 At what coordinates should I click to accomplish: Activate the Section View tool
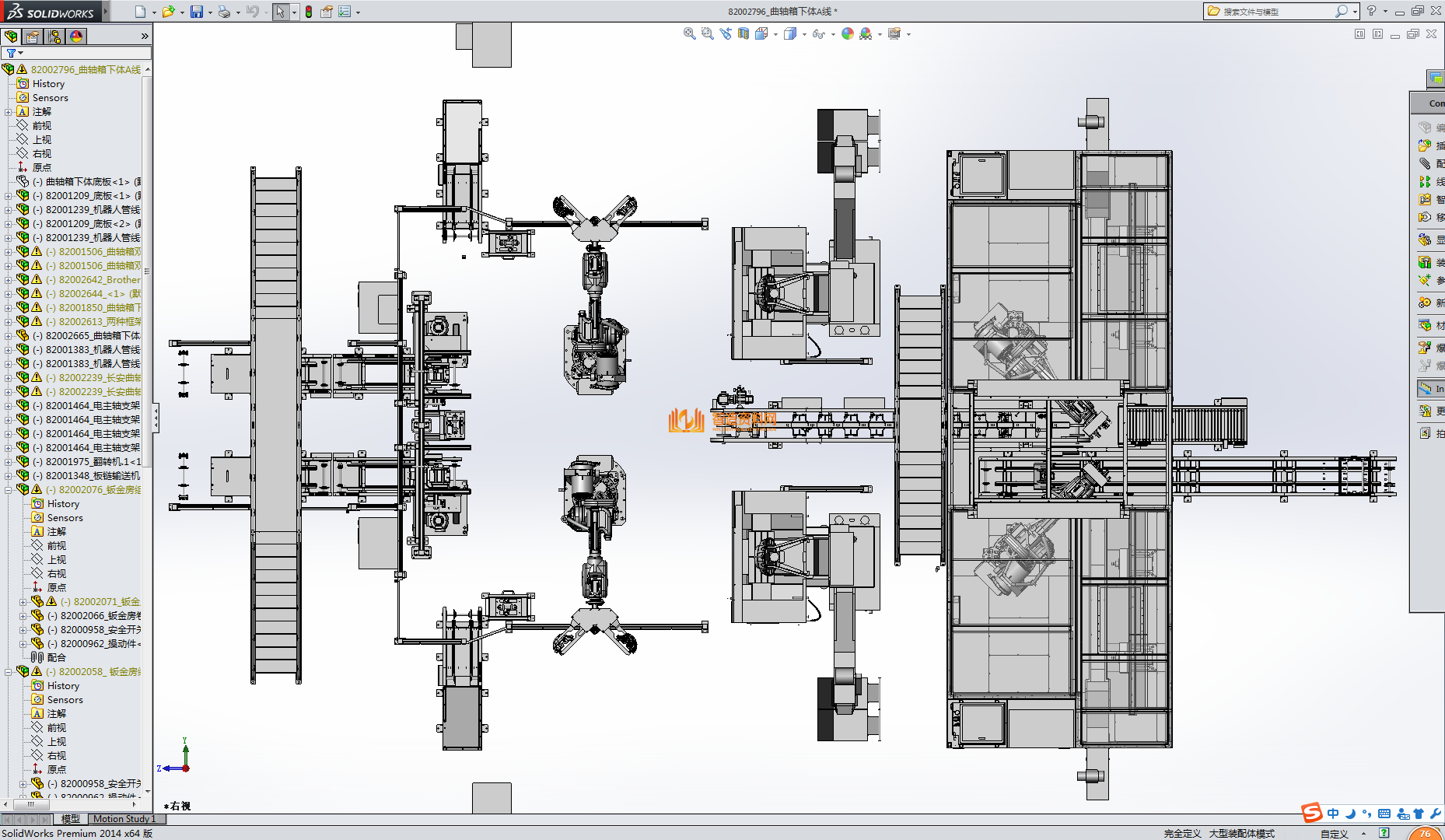click(743, 33)
